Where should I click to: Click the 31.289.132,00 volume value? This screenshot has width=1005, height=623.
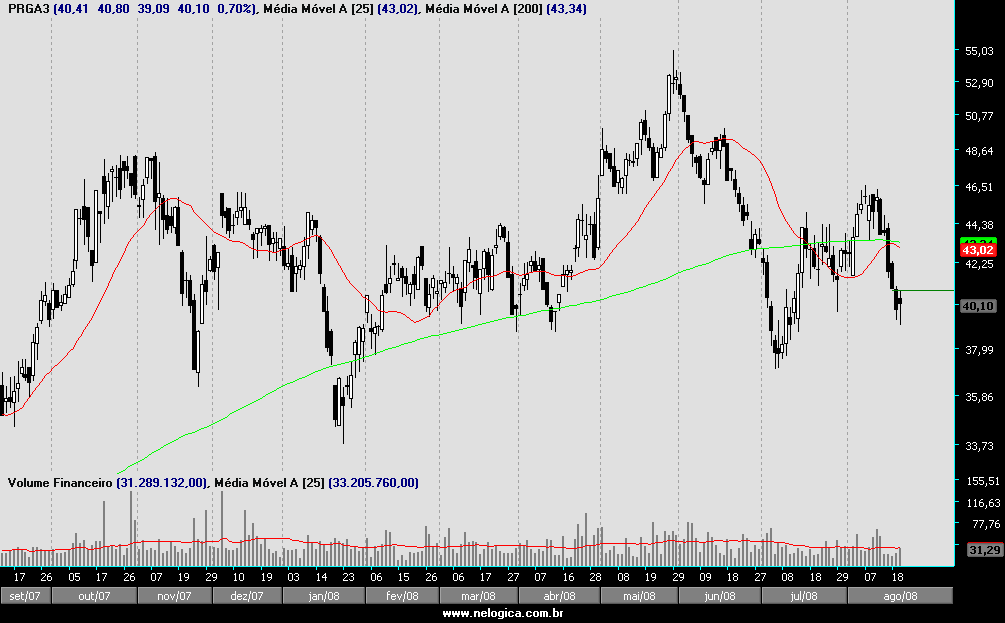coord(162,483)
